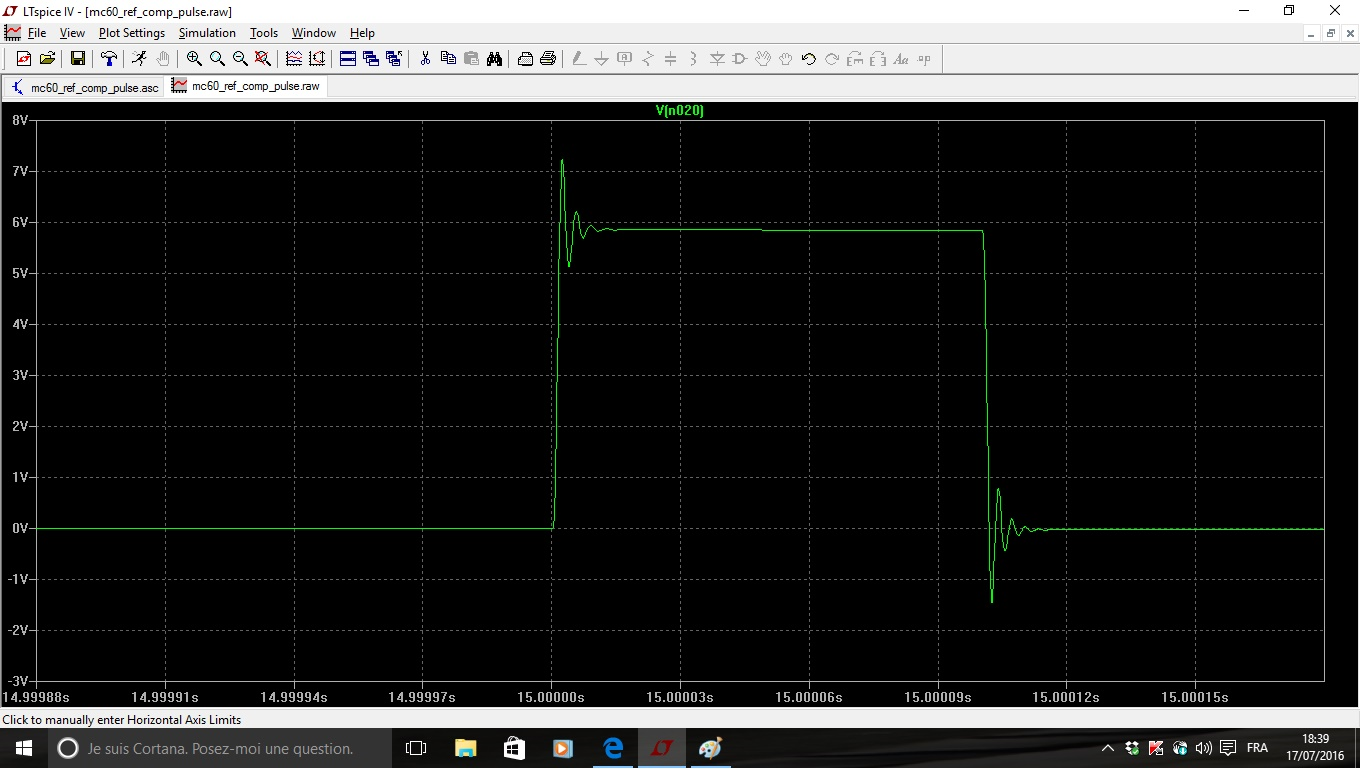Open the Windows Start menu
The image size is (1368, 776).
(24, 748)
